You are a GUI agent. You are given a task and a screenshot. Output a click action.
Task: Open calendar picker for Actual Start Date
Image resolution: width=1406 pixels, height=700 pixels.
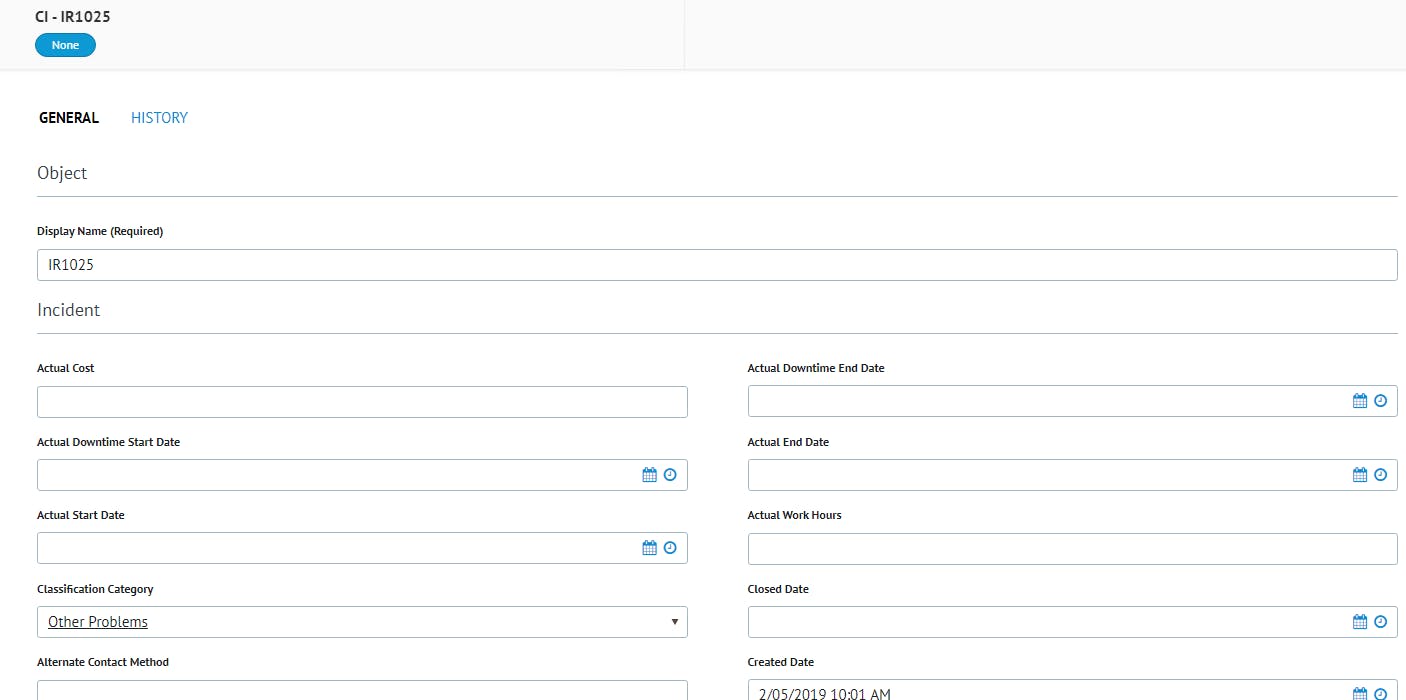pyautogui.click(x=649, y=548)
